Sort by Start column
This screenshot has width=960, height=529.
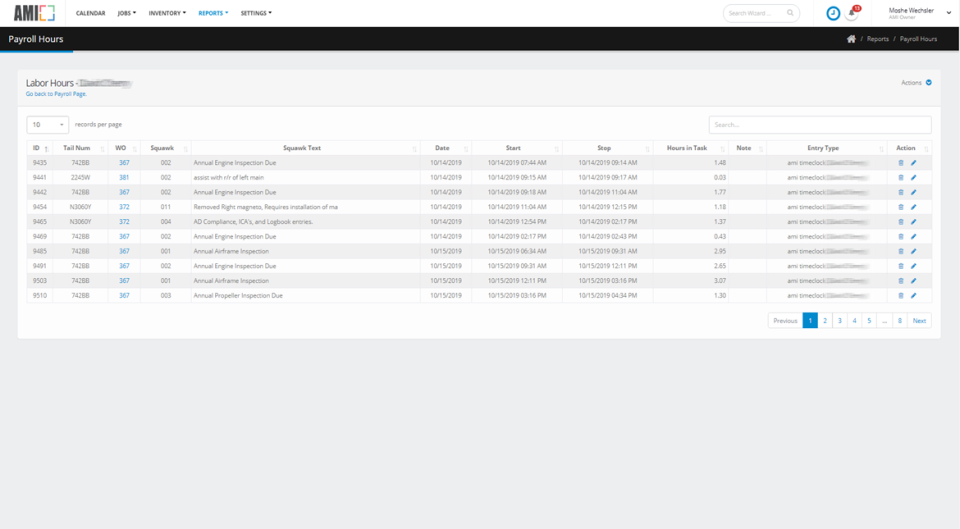[x=517, y=148]
